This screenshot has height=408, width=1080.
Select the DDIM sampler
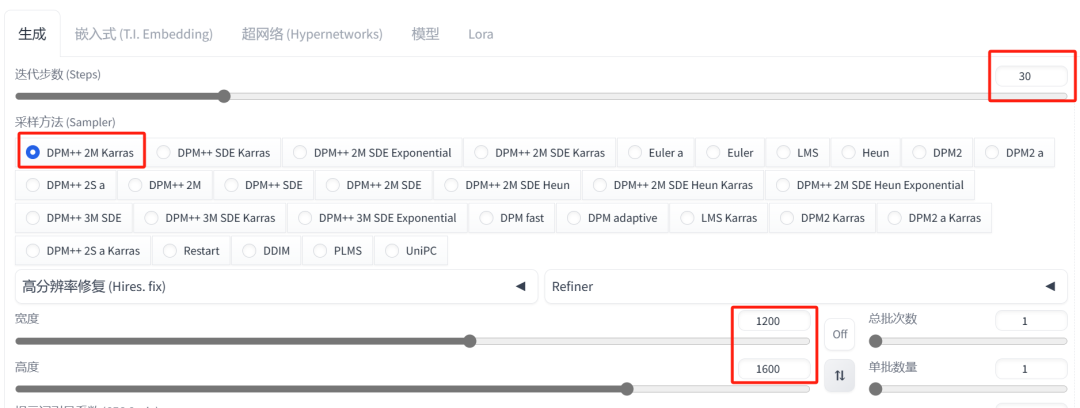pyautogui.click(x=266, y=251)
